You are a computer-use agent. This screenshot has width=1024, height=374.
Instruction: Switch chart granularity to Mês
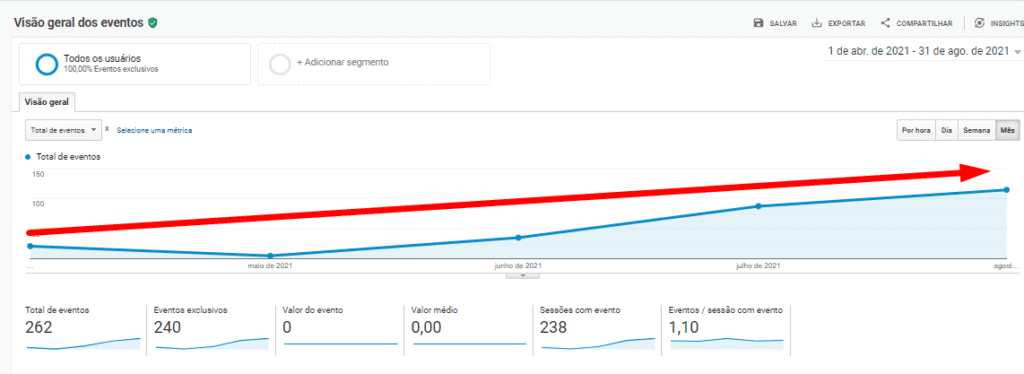1008,131
